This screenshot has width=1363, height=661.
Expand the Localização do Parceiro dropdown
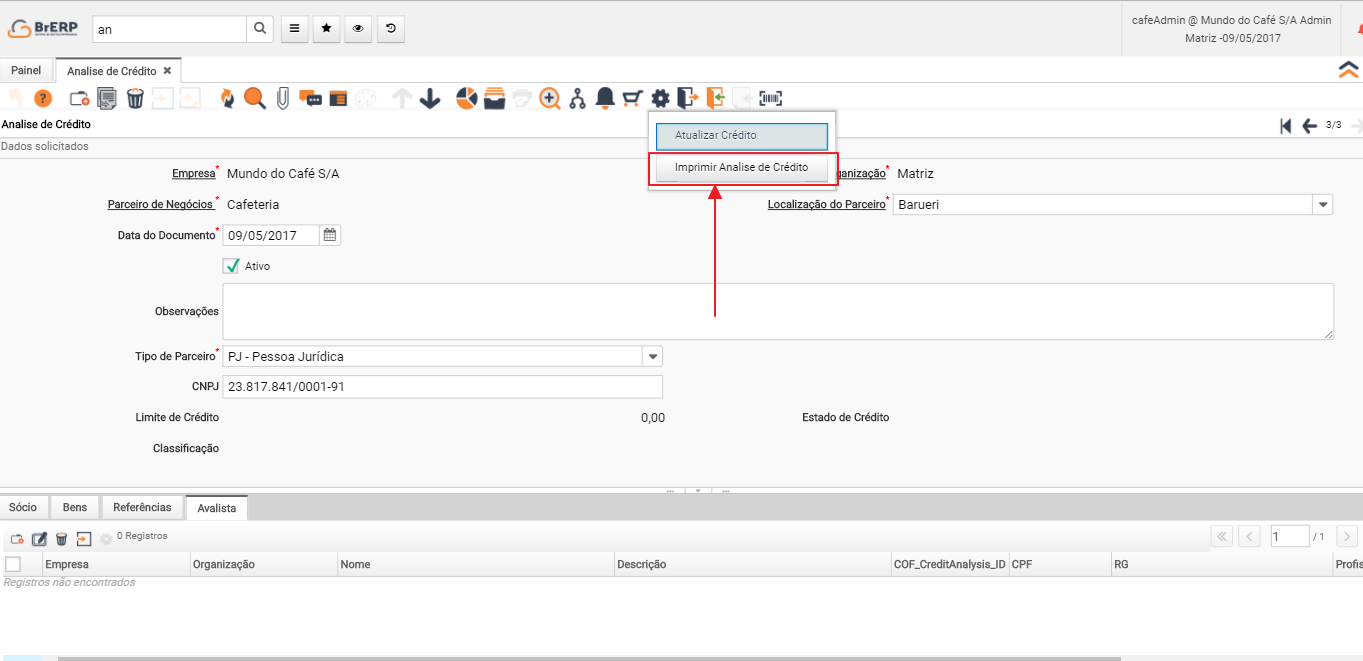coord(1323,205)
